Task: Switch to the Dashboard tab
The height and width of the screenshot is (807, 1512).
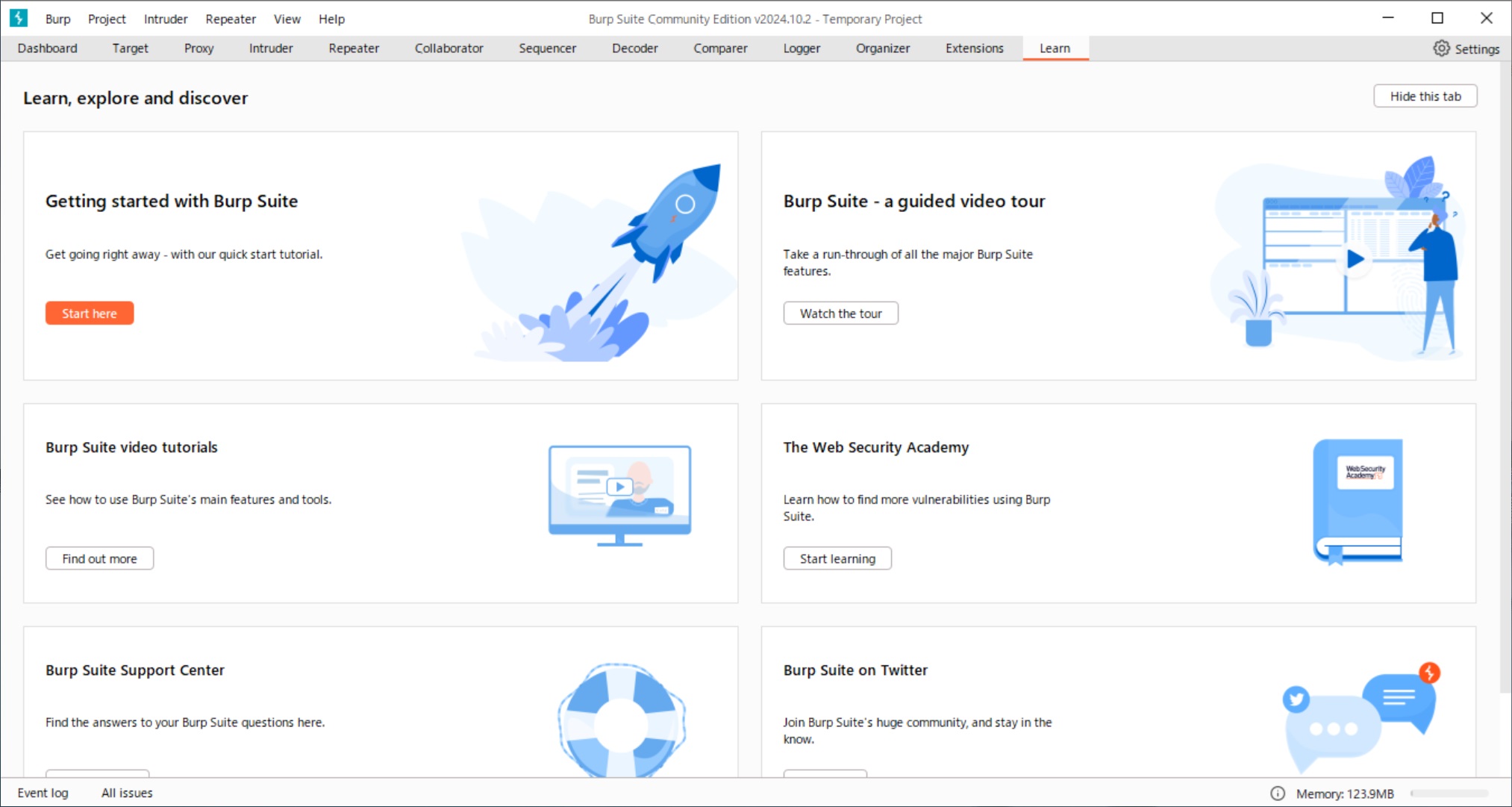Action: (x=48, y=49)
